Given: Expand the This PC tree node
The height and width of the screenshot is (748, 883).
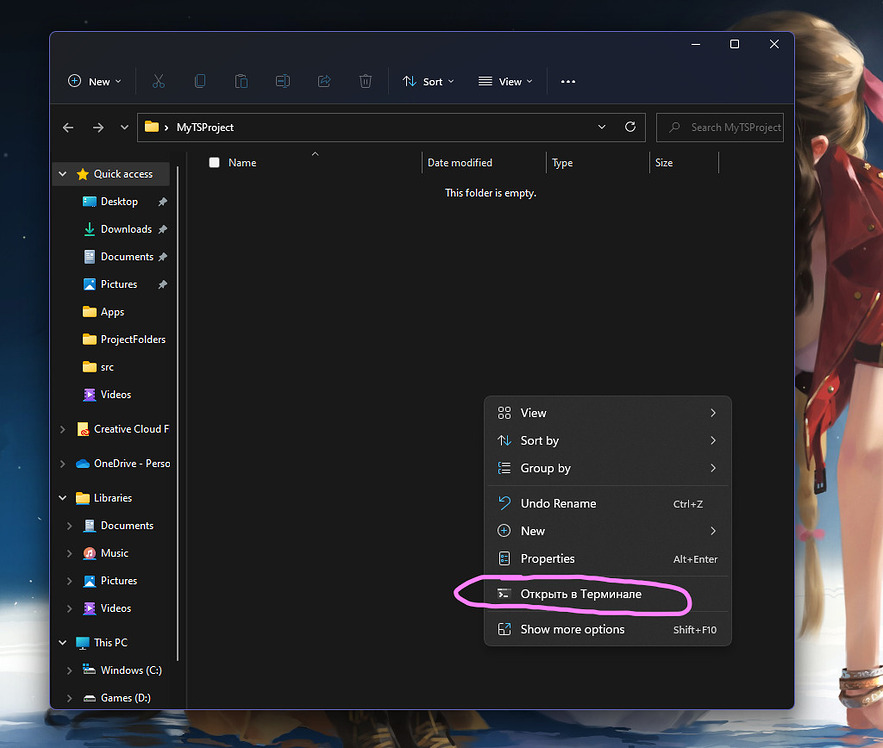Looking at the screenshot, I should coord(63,643).
